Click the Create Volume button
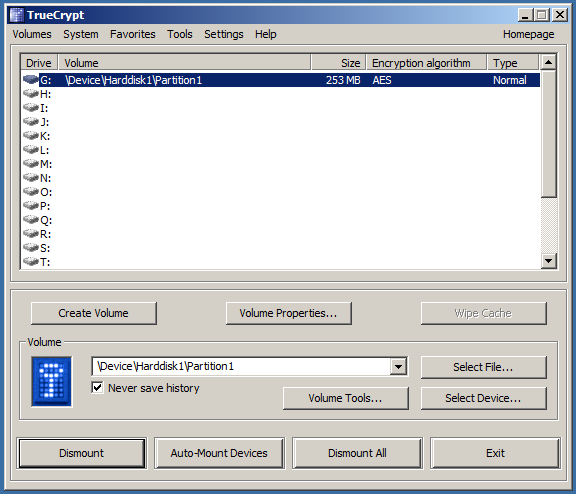The height and width of the screenshot is (494, 576). click(x=94, y=313)
